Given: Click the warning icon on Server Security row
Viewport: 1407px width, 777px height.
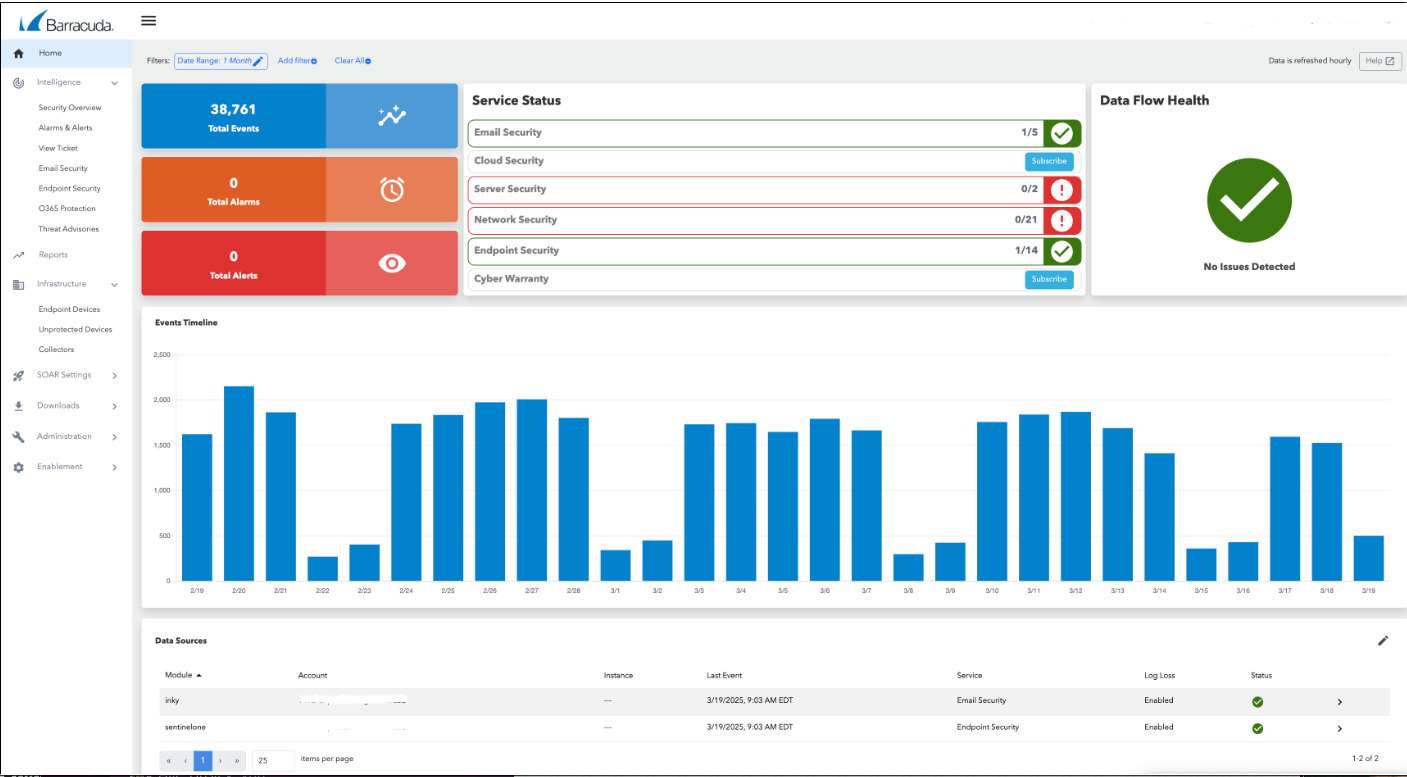Looking at the screenshot, I should pyautogui.click(x=1062, y=189).
